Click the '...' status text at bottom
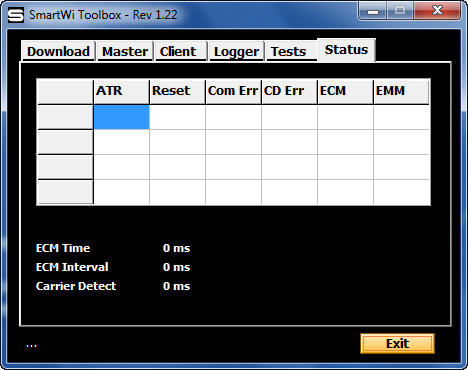468x370 pixels. coord(31,346)
